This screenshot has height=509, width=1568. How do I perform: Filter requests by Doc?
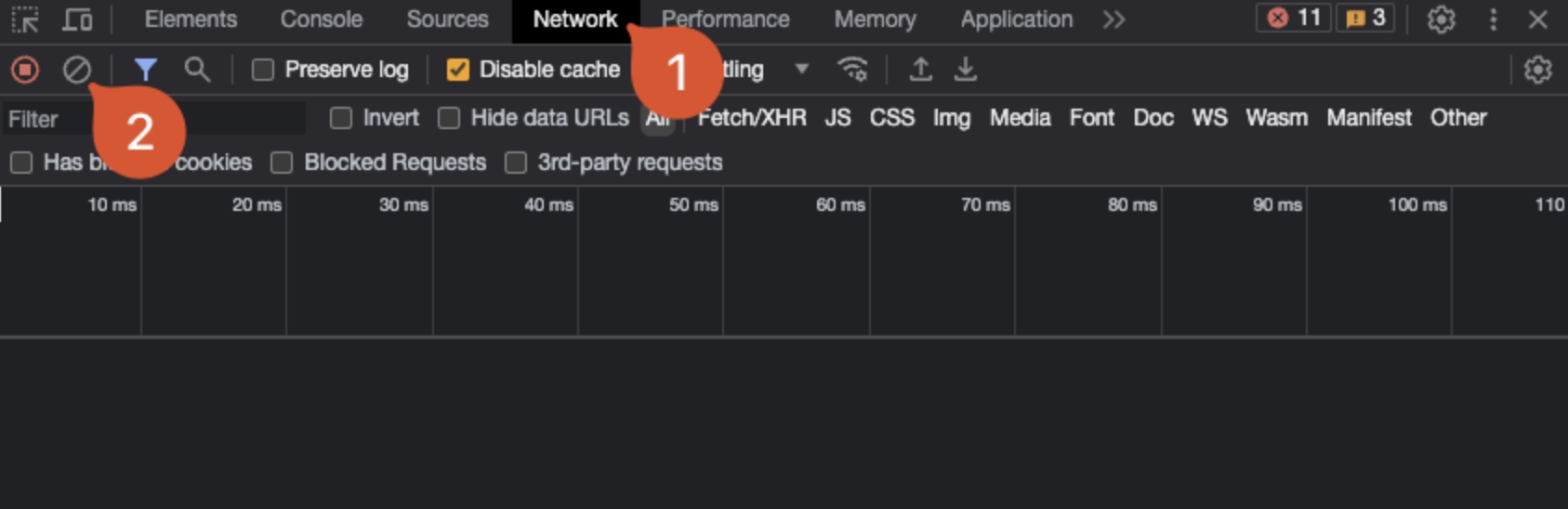click(x=1153, y=118)
